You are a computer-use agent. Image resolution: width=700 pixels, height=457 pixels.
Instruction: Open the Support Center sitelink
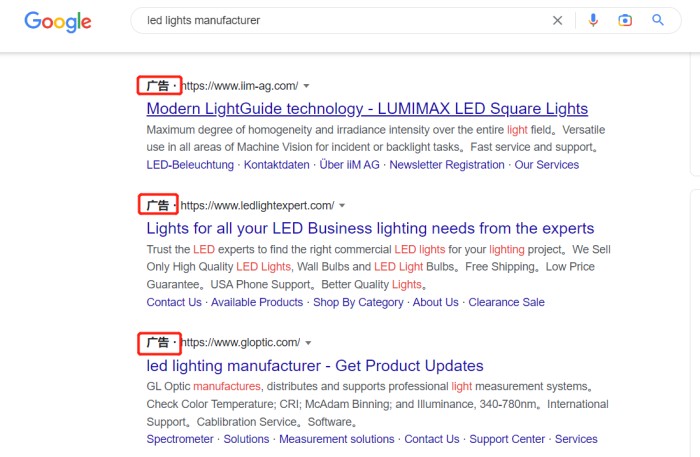pos(507,439)
